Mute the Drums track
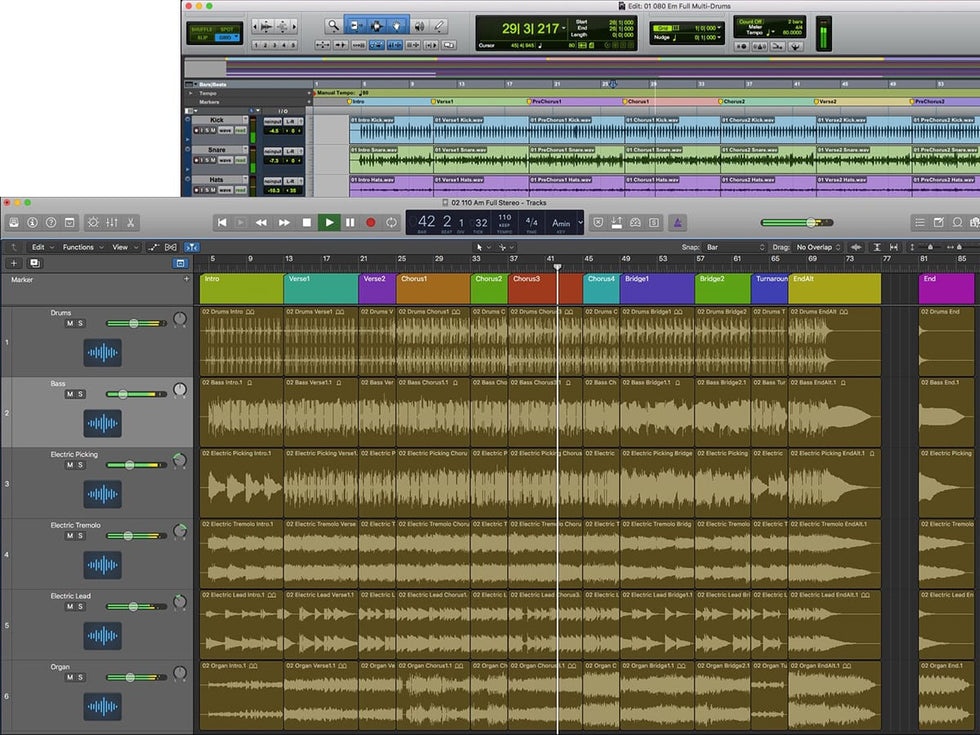Screen dimensions: 980x735 coord(69,324)
